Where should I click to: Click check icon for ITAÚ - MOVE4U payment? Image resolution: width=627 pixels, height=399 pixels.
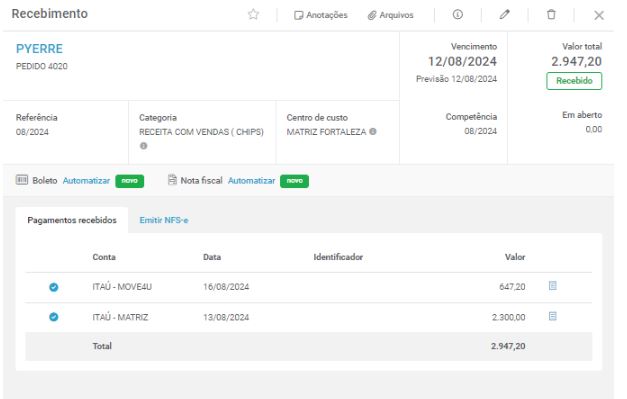click(54, 287)
